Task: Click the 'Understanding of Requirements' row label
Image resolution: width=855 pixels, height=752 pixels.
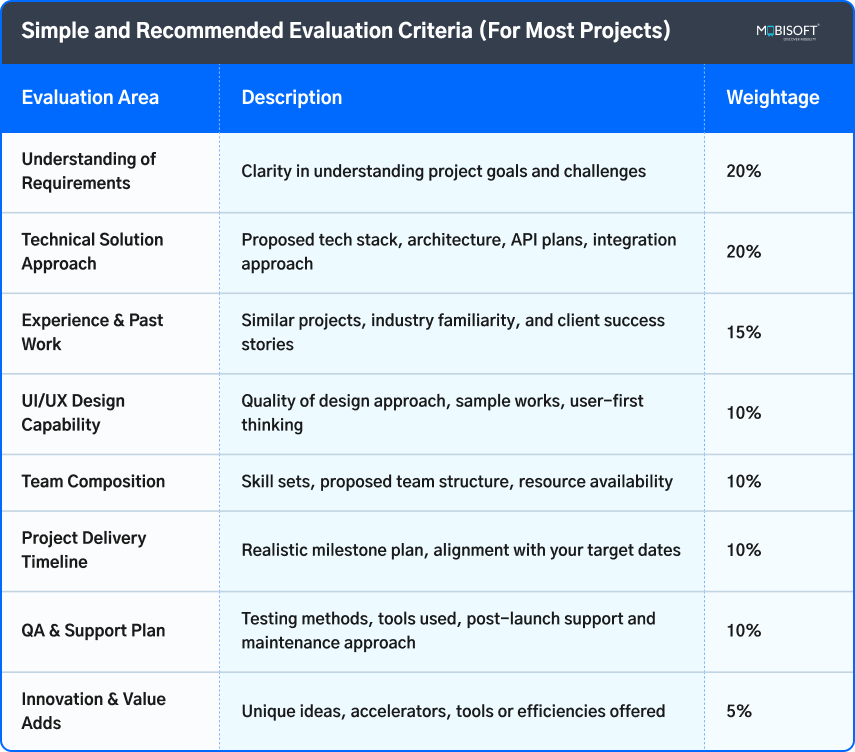Action: (x=89, y=171)
